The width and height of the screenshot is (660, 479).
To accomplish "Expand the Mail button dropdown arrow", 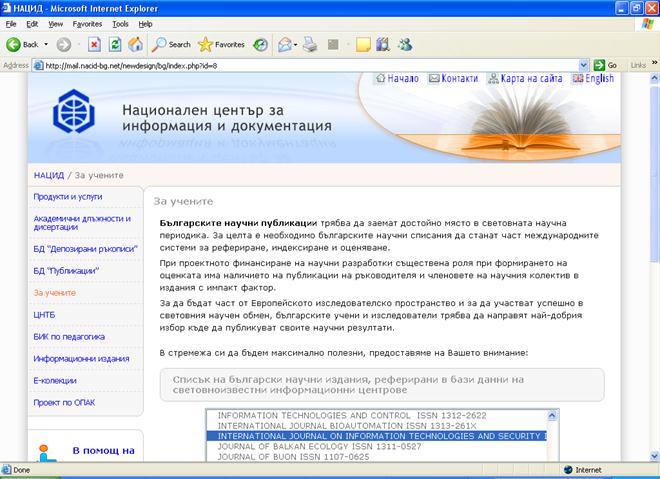I will (x=295, y=45).
